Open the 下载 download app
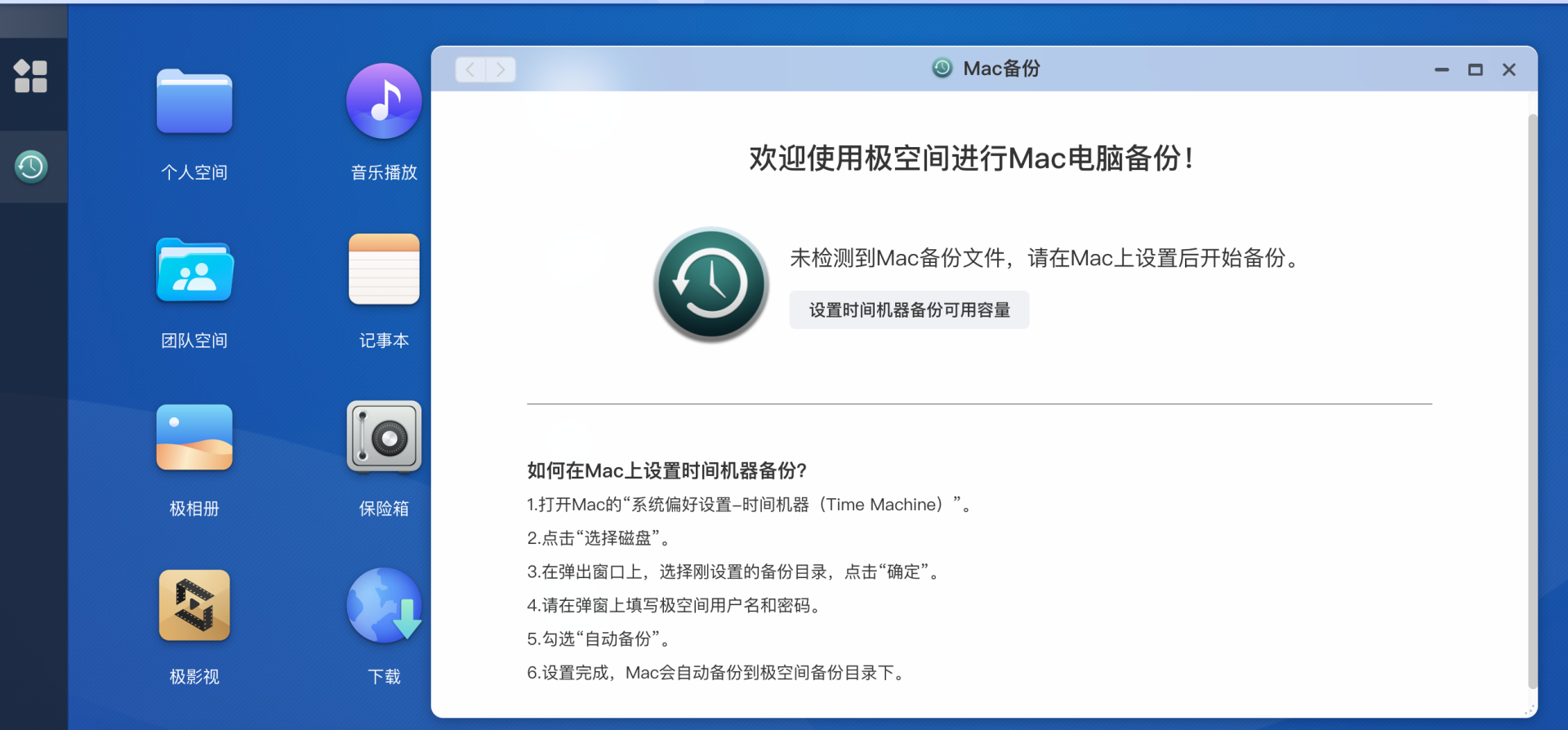 tap(384, 605)
